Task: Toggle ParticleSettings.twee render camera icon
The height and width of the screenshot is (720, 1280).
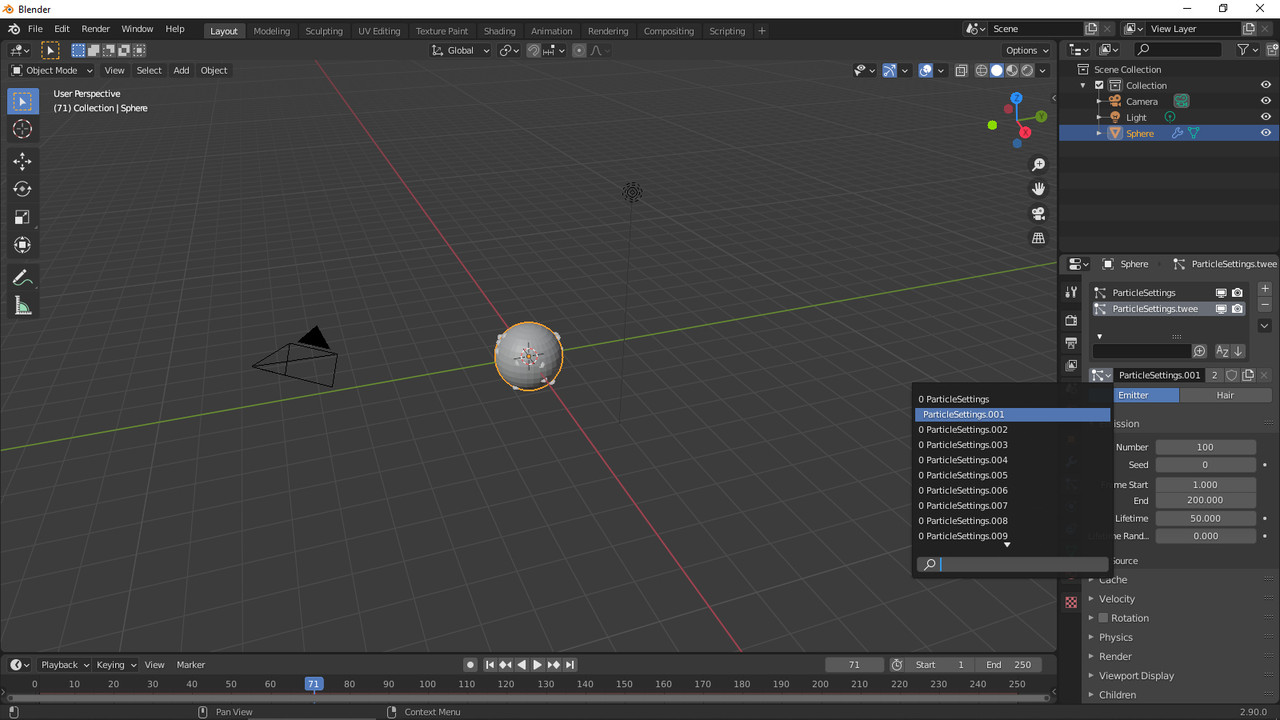Action: click(1237, 309)
